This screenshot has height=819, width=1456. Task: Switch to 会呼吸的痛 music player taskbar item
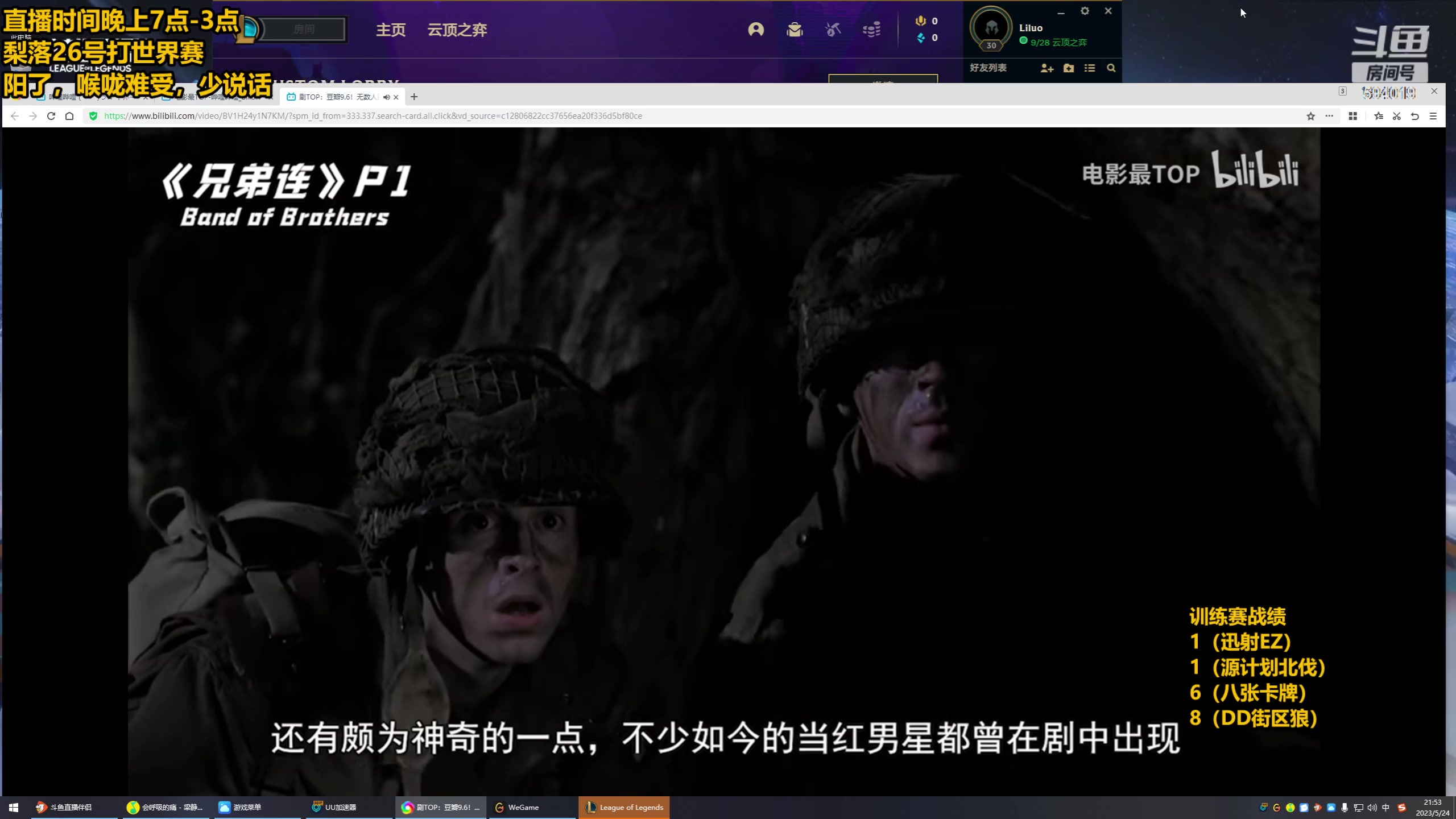click(x=166, y=807)
